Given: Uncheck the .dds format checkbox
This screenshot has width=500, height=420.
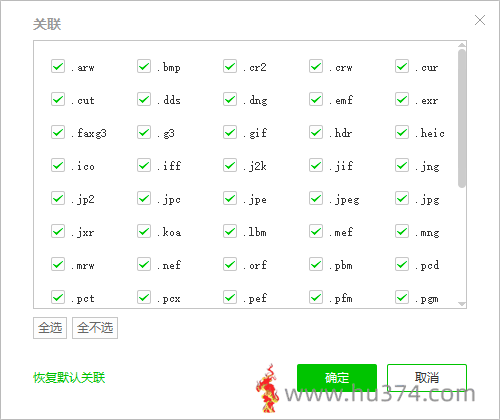Looking at the screenshot, I should coord(144,99).
